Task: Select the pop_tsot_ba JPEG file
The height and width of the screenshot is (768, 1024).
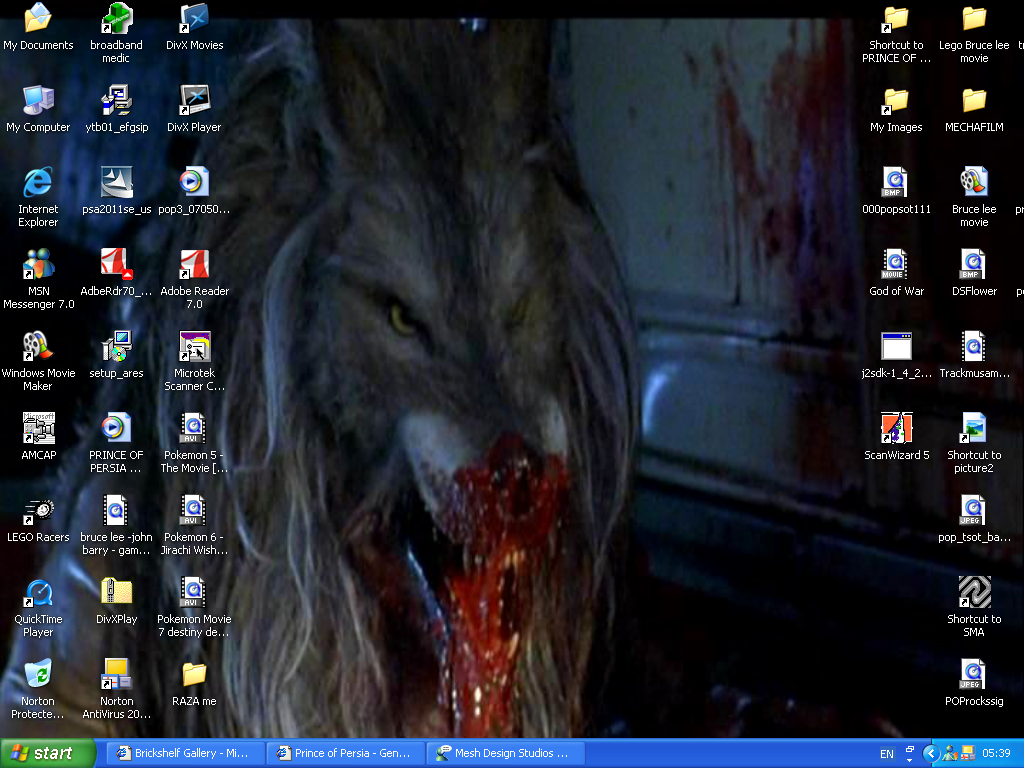Action: (x=974, y=510)
